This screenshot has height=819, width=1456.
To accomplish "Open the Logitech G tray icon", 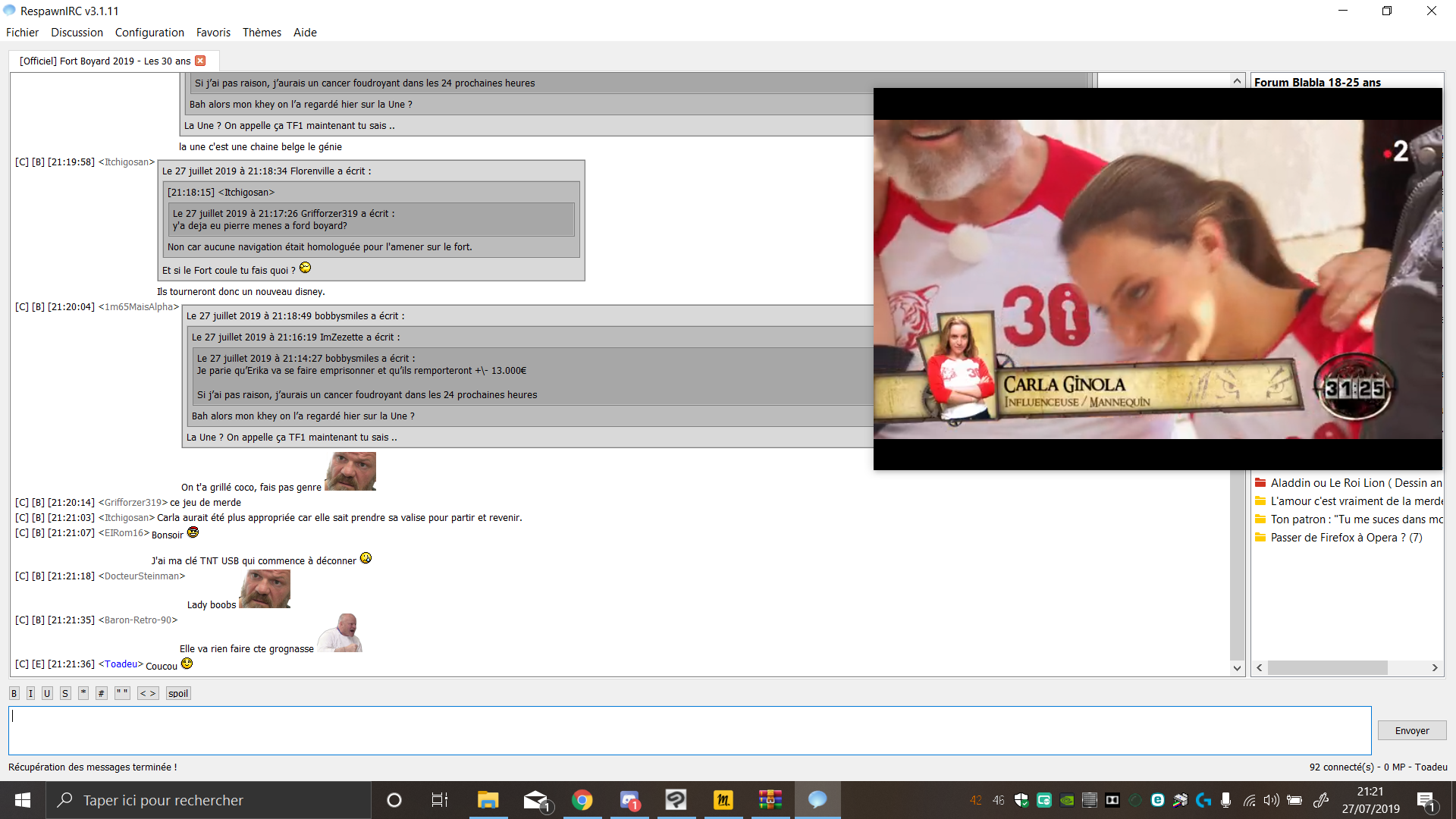I will [x=1203, y=800].
